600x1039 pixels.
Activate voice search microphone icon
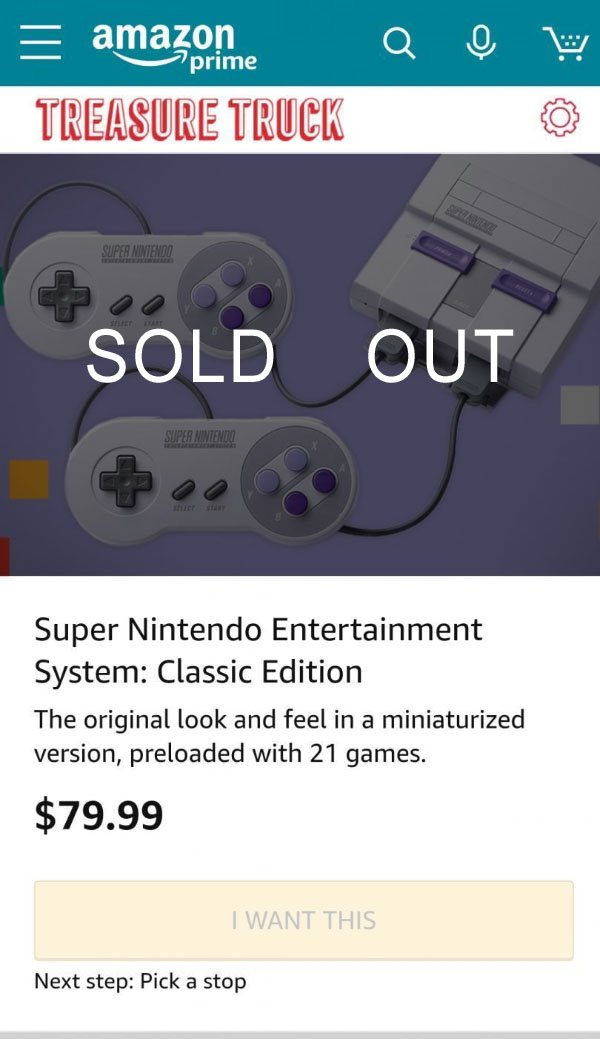(x=481, y=42)
